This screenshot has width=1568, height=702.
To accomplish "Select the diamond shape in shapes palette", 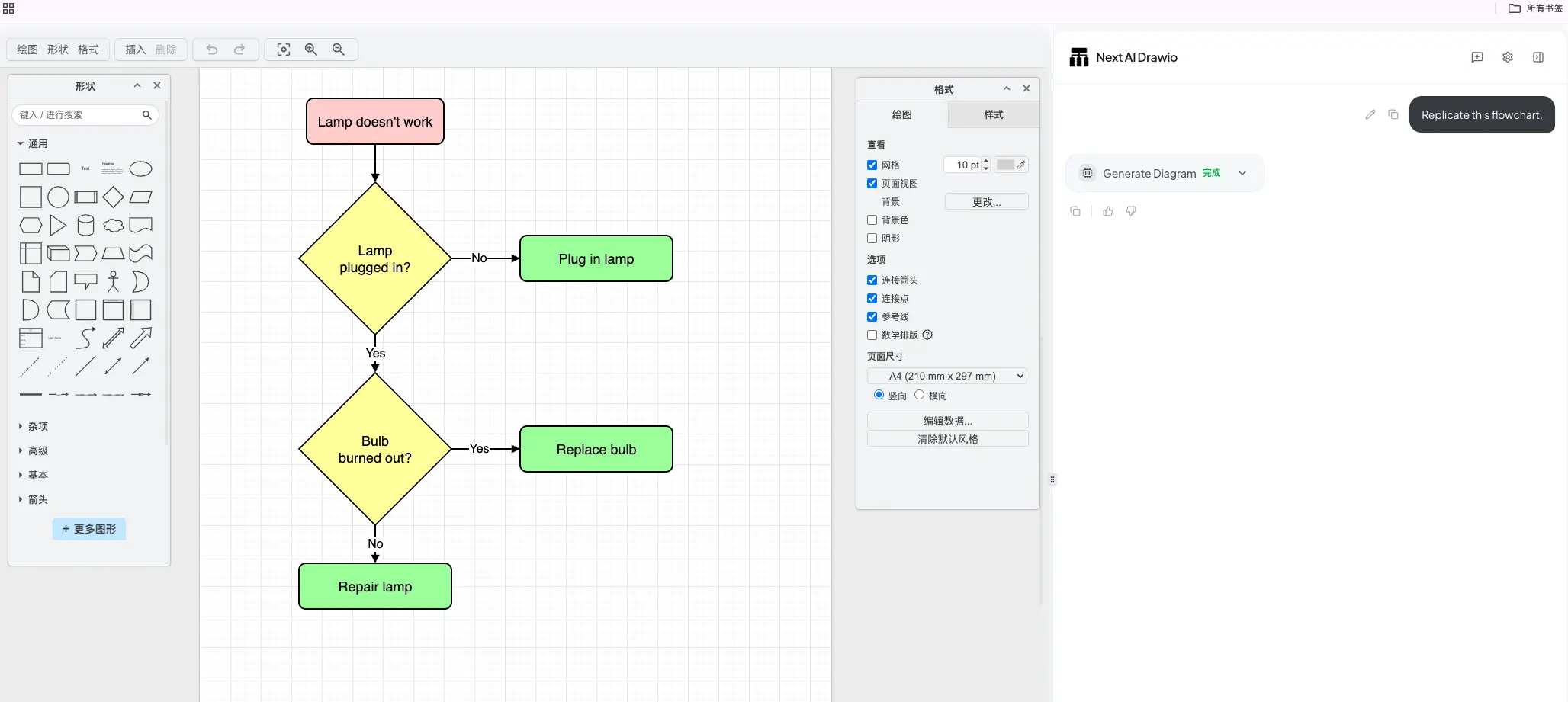I will 113,197.
